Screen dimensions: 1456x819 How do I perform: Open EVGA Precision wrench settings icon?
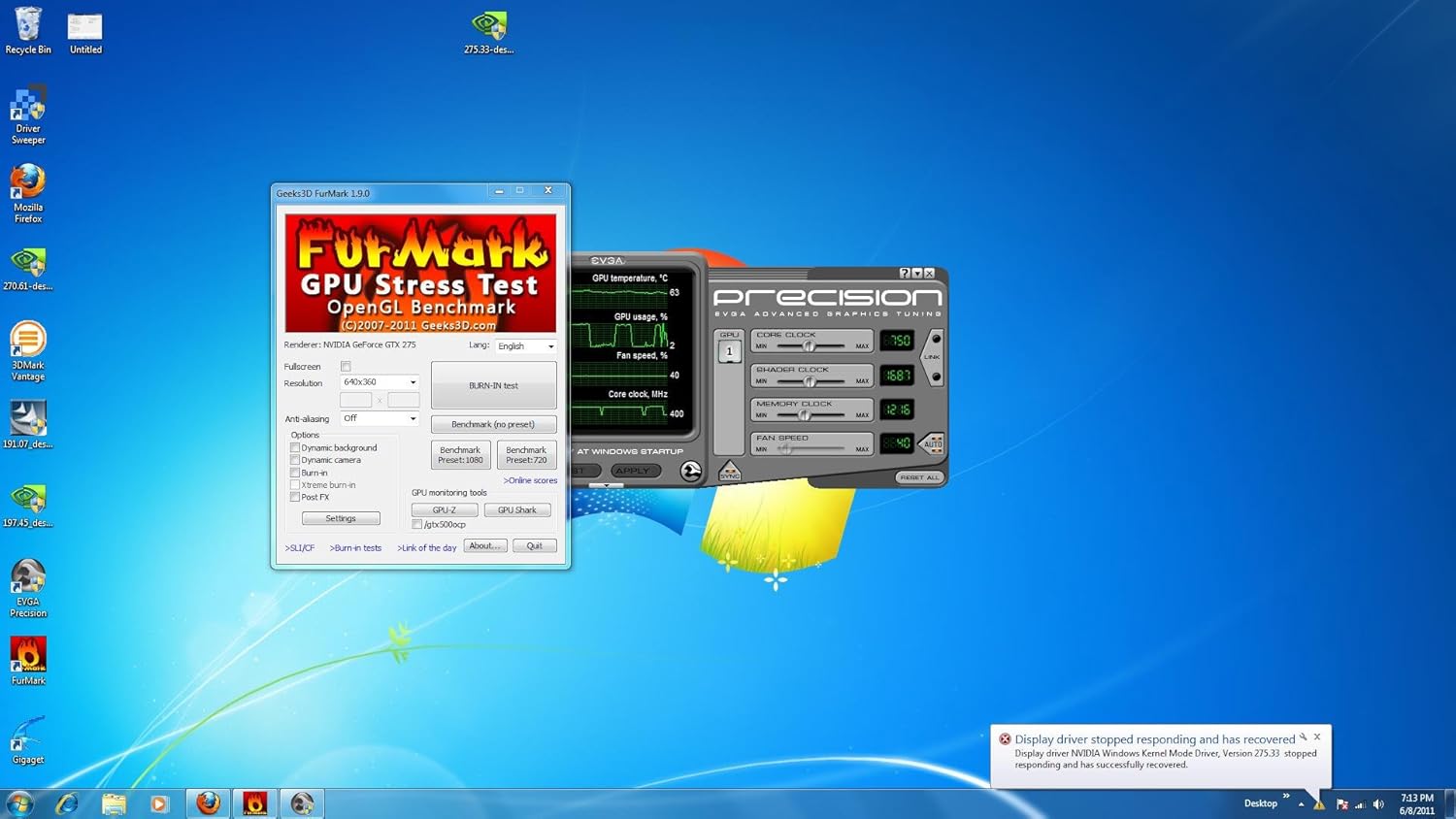(x=690, y=472)
